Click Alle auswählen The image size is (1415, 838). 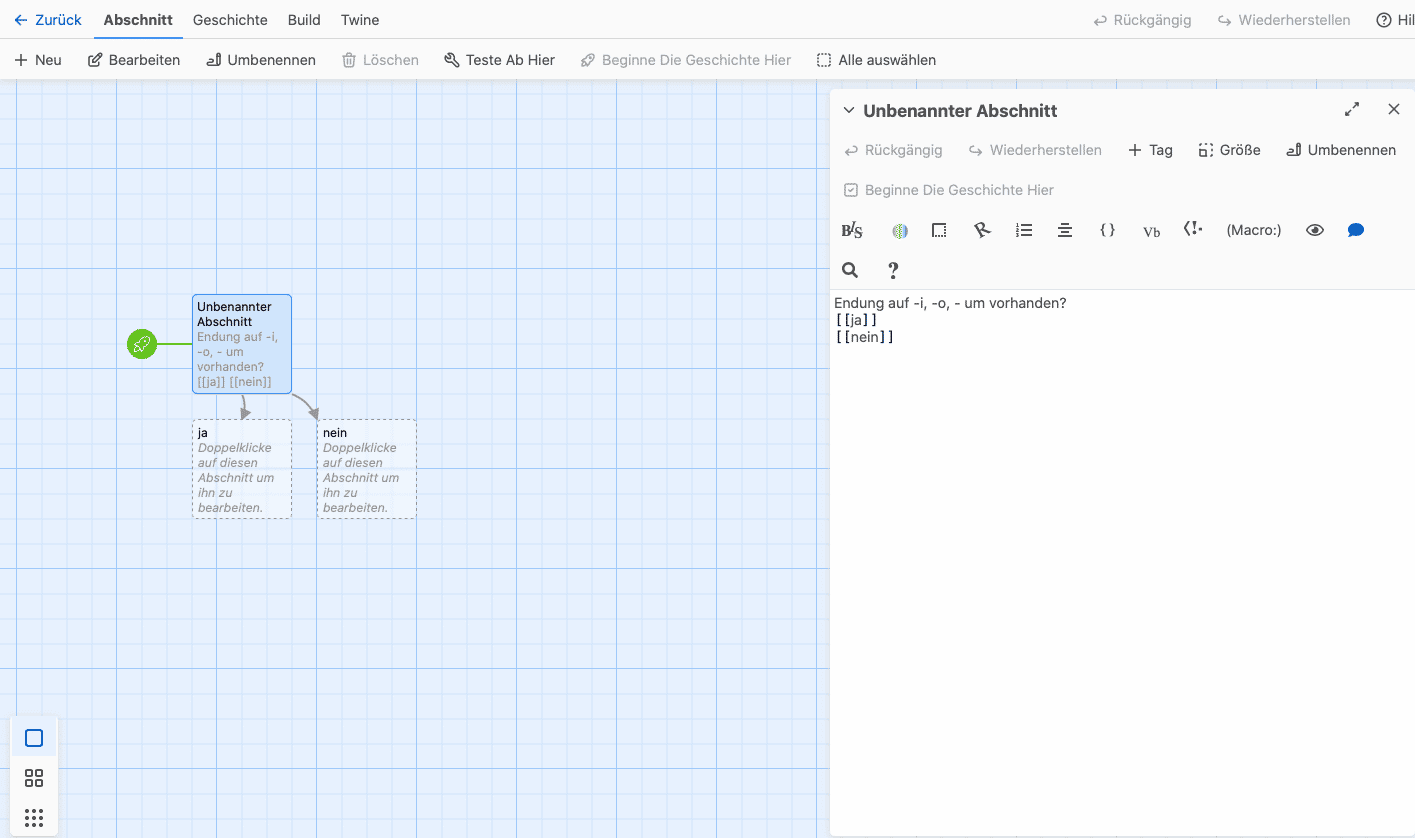pos(876,60)
